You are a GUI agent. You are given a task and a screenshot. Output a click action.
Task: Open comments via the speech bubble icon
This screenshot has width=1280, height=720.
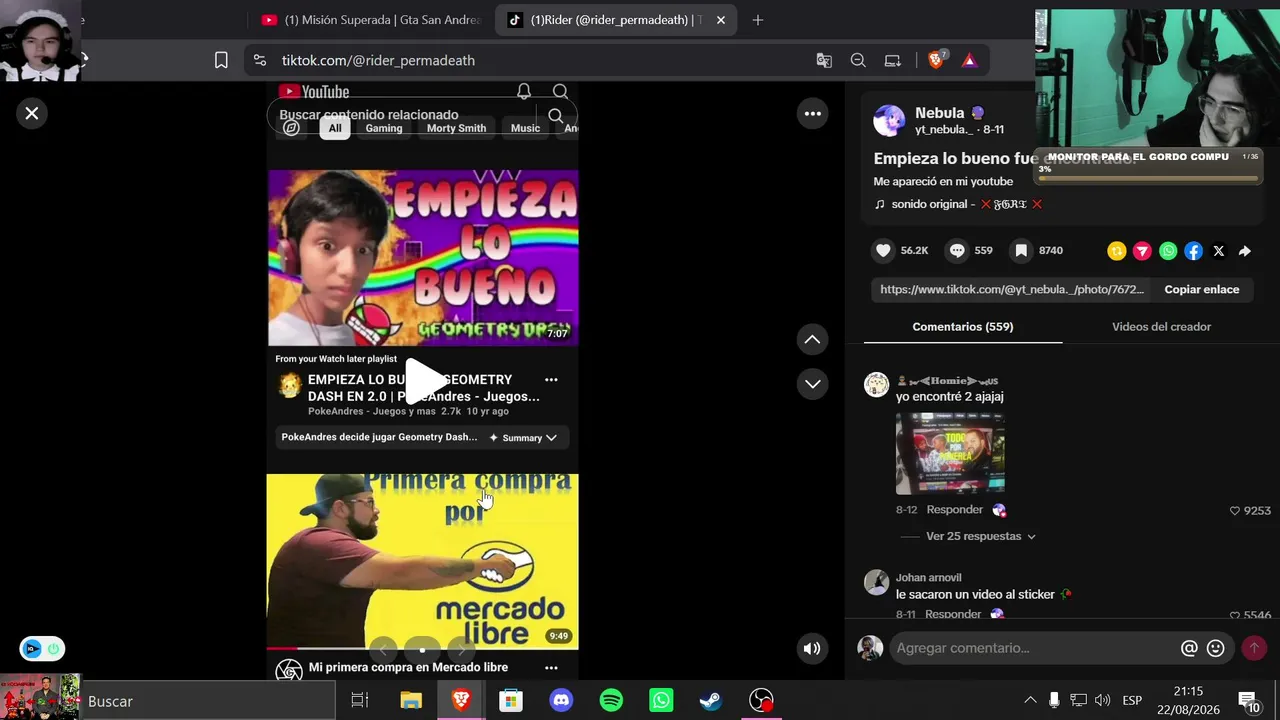(957, 251)
